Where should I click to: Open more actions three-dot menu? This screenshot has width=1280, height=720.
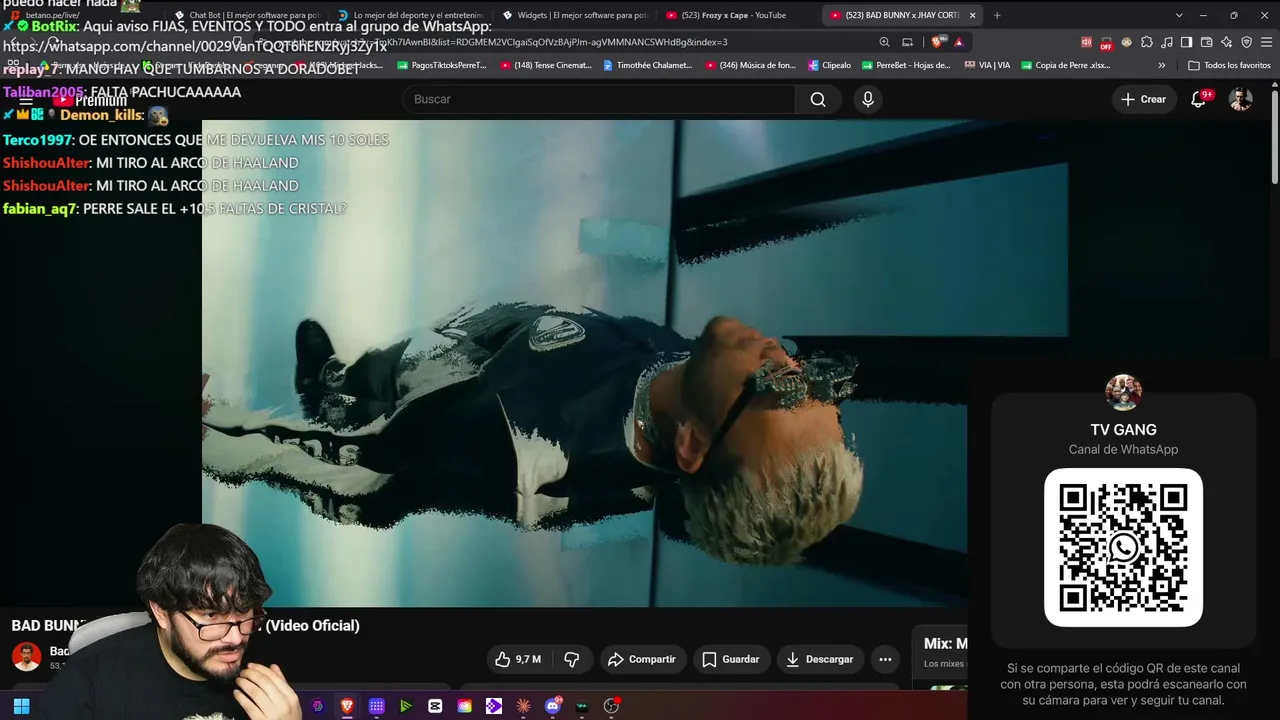coord(885,659)
